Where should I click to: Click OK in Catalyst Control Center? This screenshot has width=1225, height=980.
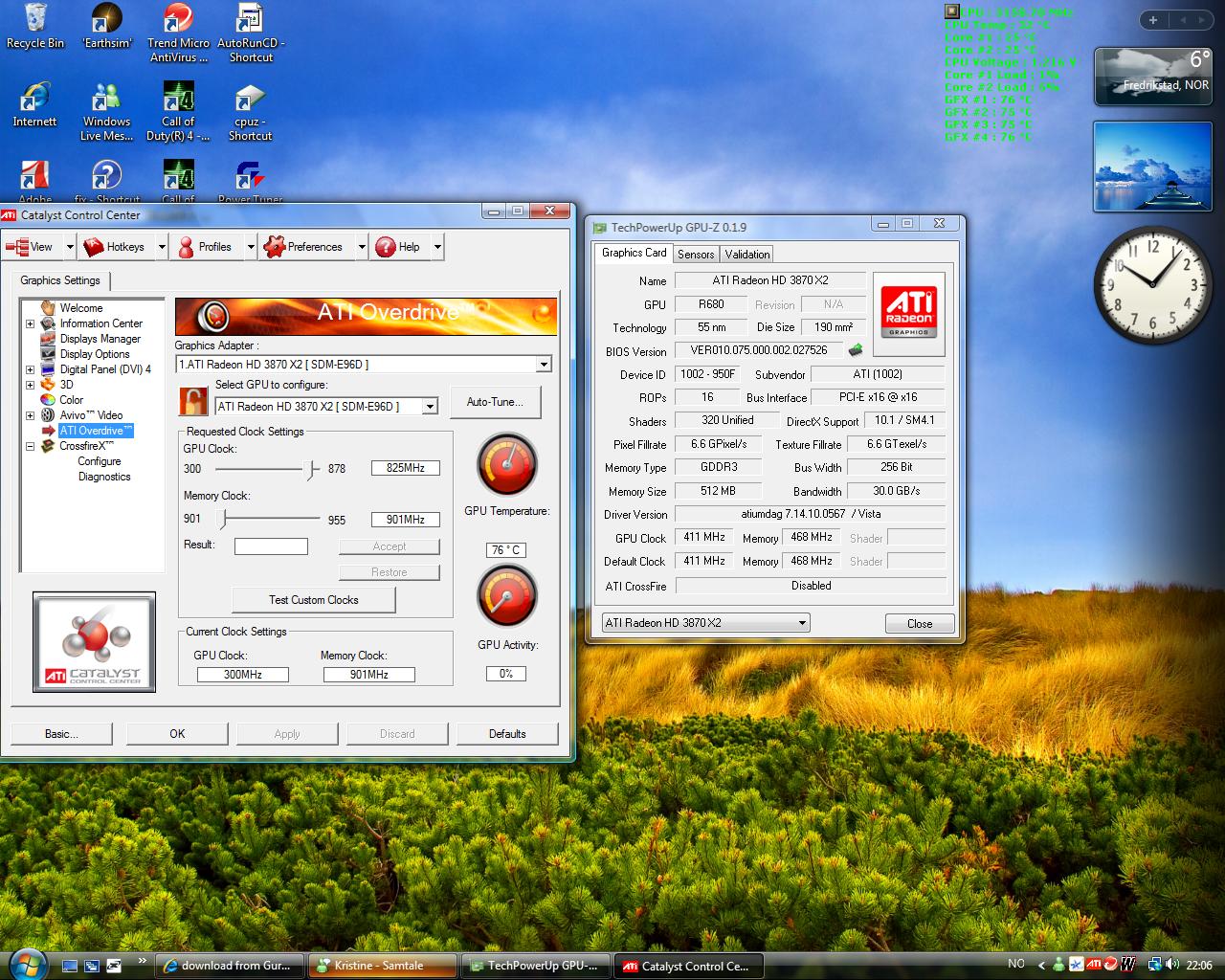pyautogui.click(x=177, y=734)
